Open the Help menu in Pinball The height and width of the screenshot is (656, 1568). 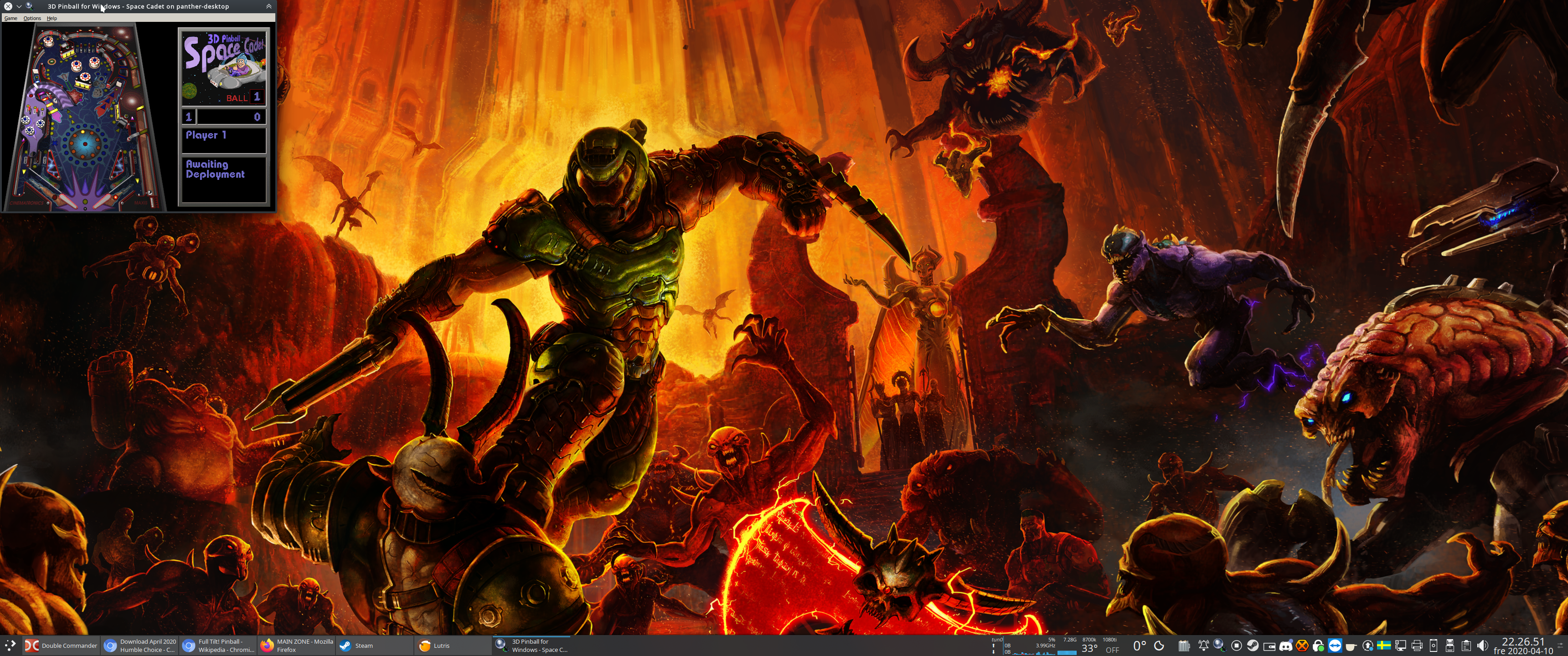pos(52,18)
